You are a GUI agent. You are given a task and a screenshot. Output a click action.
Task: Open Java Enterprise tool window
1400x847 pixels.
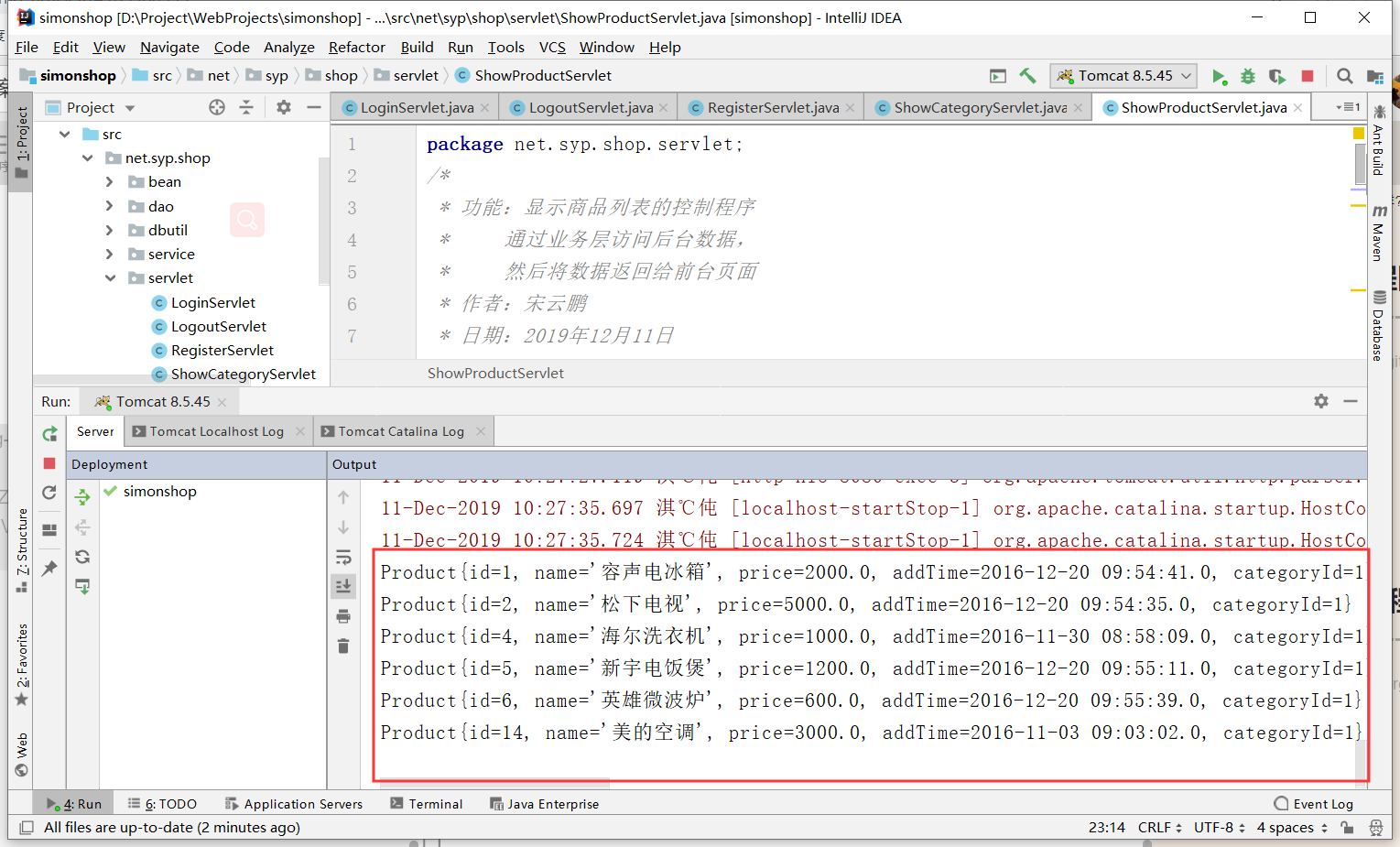coord(544,804)
